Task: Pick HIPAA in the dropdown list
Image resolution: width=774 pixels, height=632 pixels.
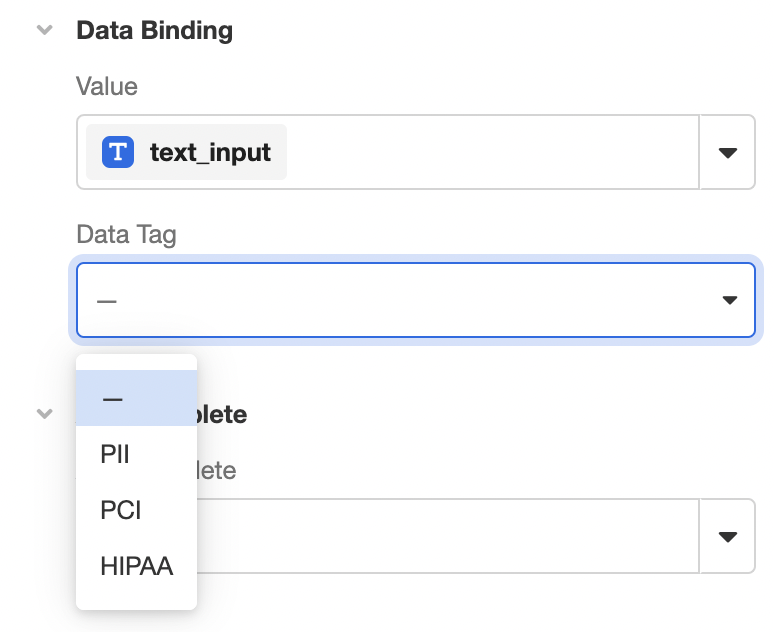Action: tap(136, 567)
